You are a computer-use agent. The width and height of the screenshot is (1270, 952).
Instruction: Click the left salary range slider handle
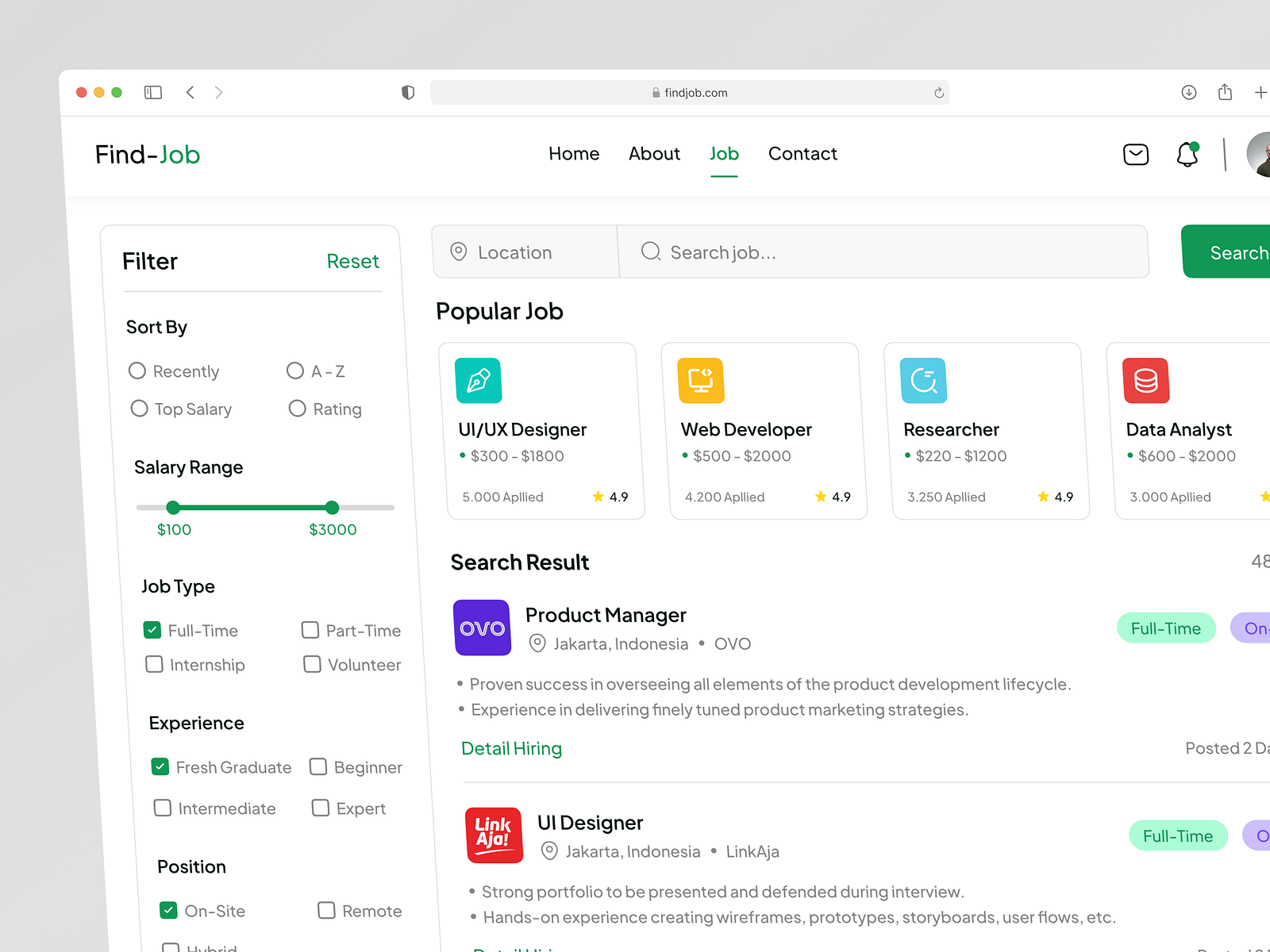pyautogui.click(x=173, y=508)
